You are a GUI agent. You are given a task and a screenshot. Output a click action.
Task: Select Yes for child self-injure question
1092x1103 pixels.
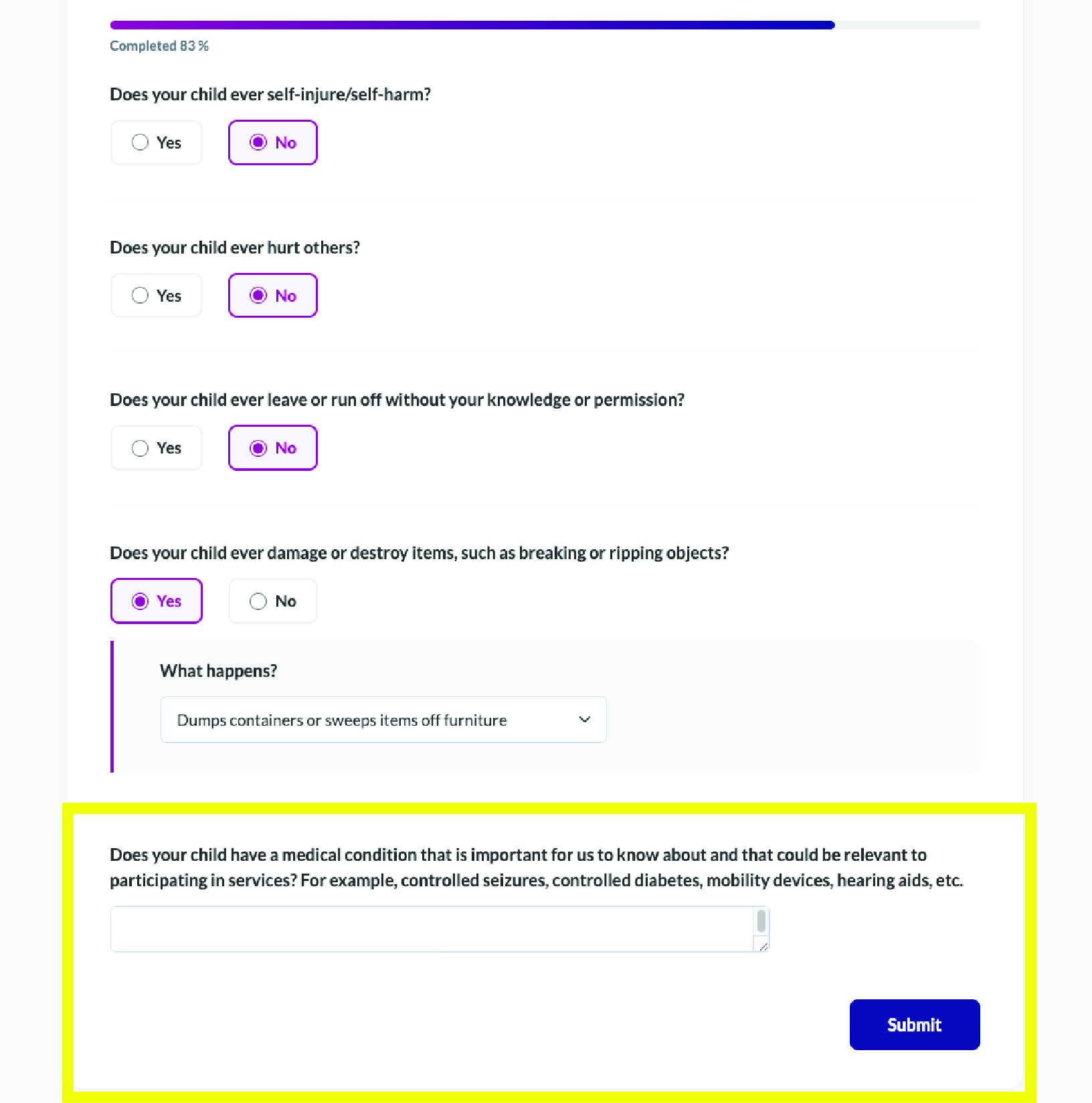pyautogui.click(x=157, y=142)
